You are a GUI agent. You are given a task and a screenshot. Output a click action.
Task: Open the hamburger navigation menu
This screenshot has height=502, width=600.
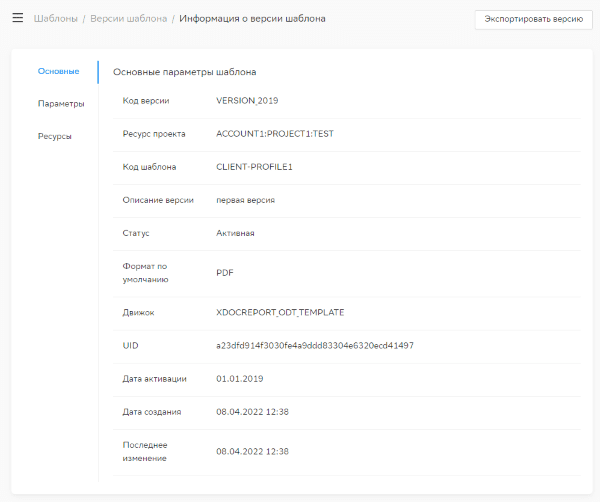17,18
